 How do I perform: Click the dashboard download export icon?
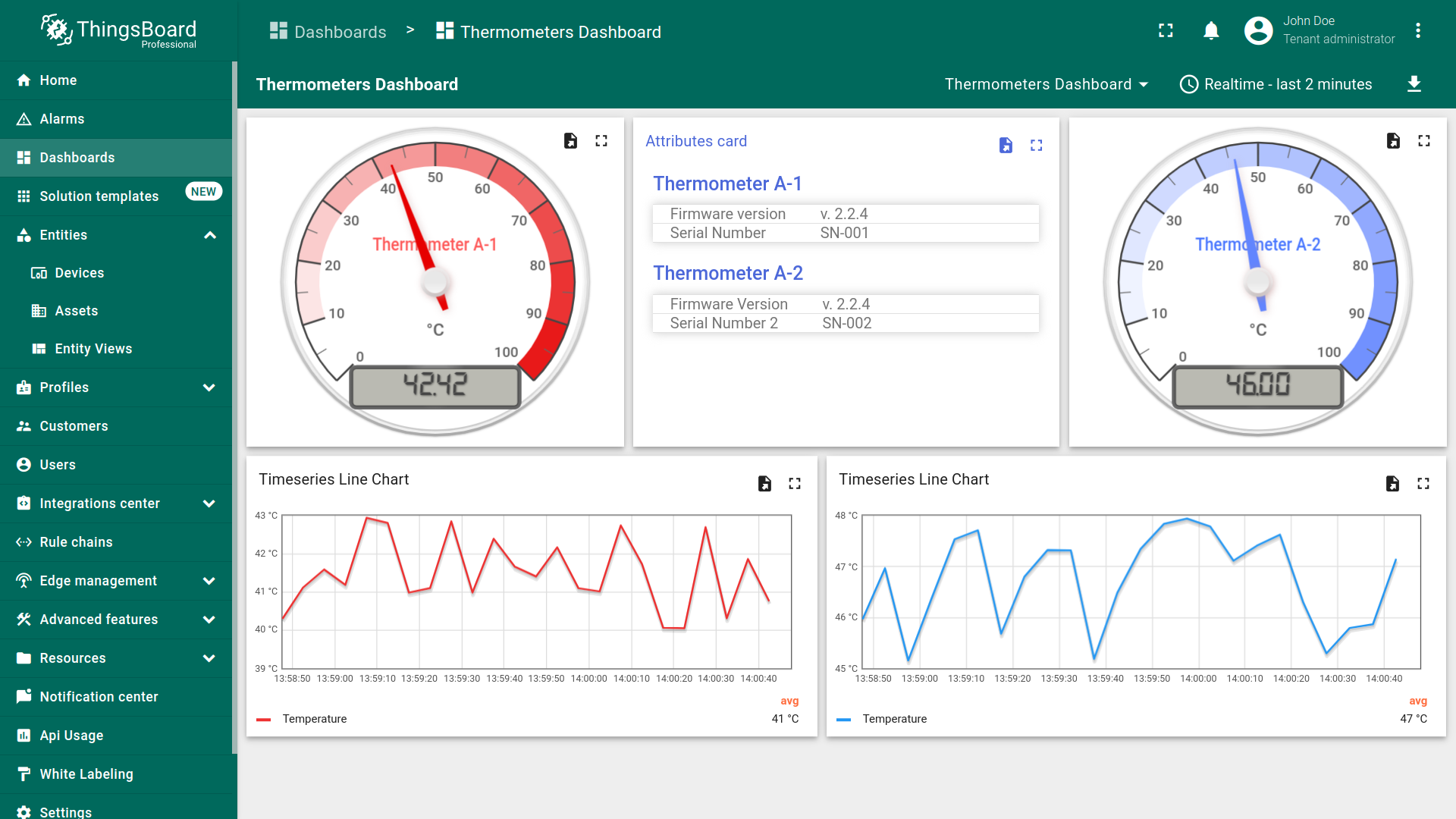click(x=1414, y=84)
